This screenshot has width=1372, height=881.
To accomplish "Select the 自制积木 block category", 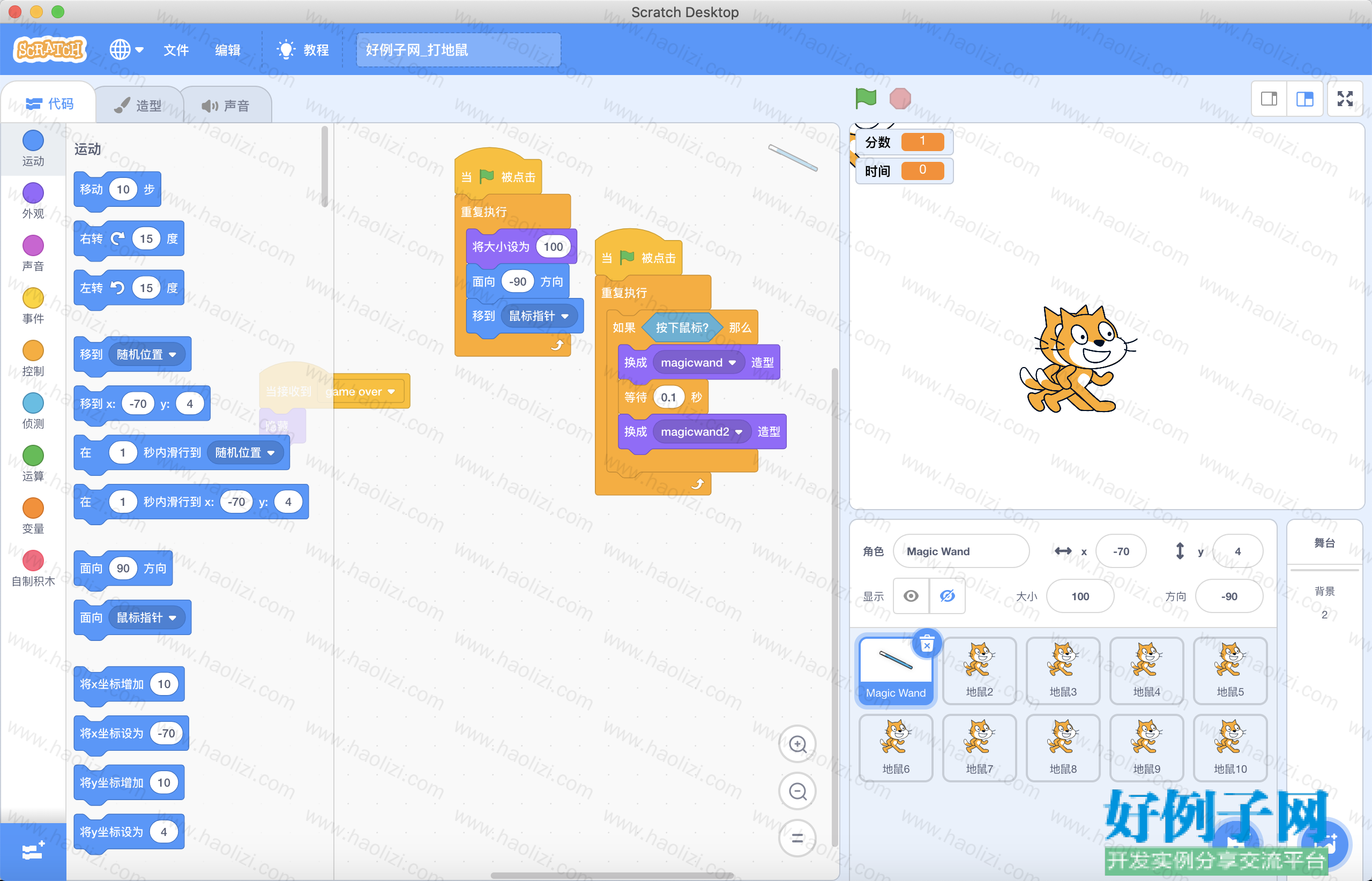I will pyautogui.click(x=33, y=569).
